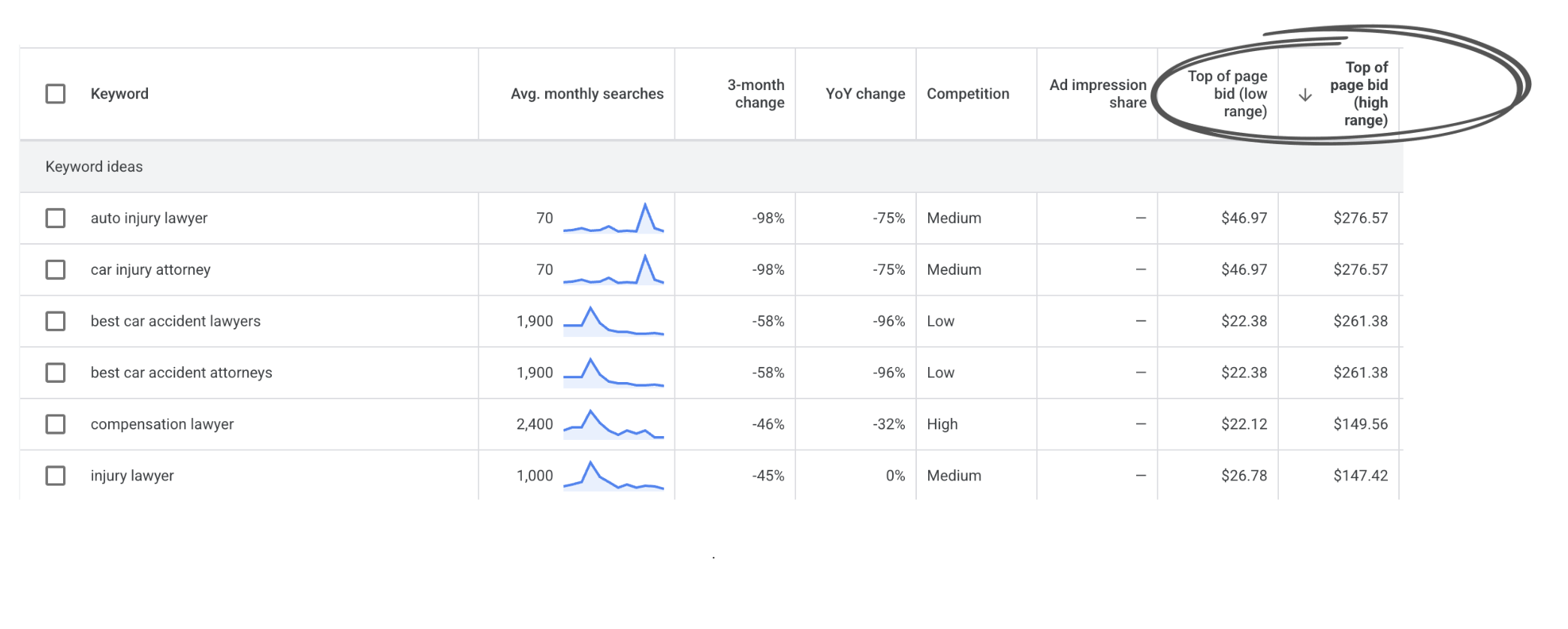Open the best car accident attorneys trend sparkline
The width and height of the screenshot is (1568, 629).
[x=614, y=373]
